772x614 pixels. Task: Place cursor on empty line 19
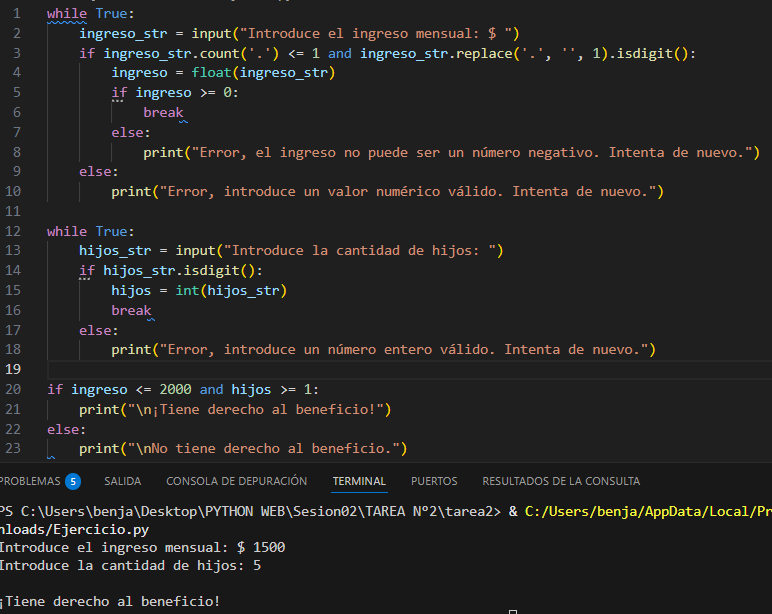click(x=409, y=369)
